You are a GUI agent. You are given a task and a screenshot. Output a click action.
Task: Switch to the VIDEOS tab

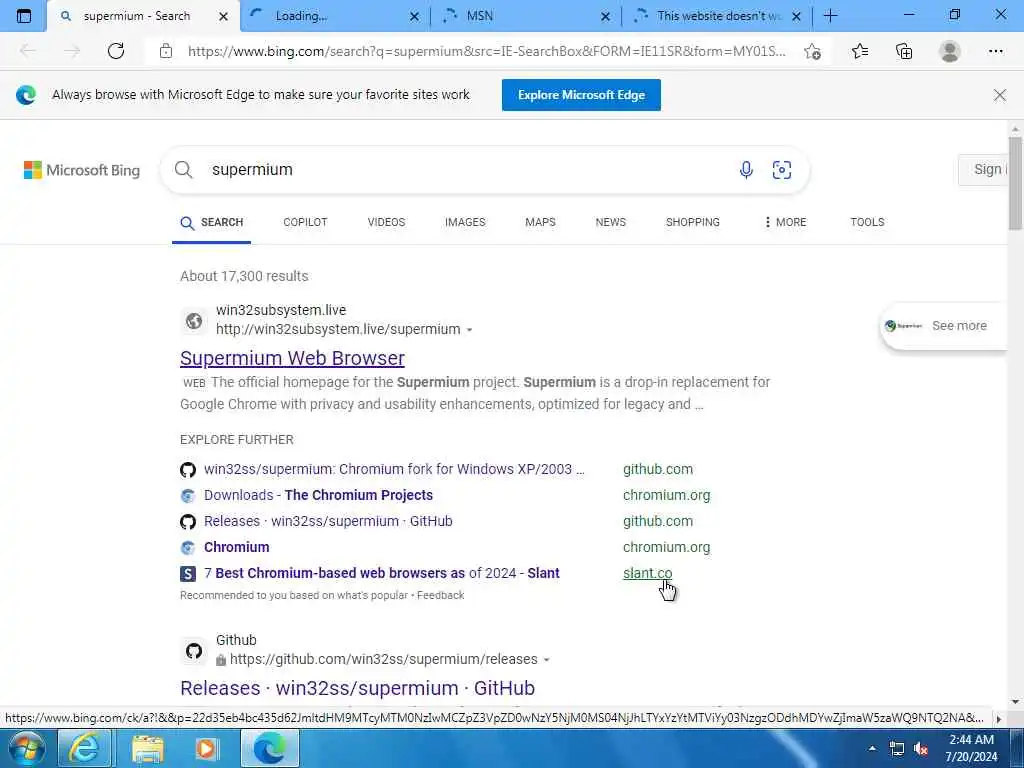tap(386, 222)
